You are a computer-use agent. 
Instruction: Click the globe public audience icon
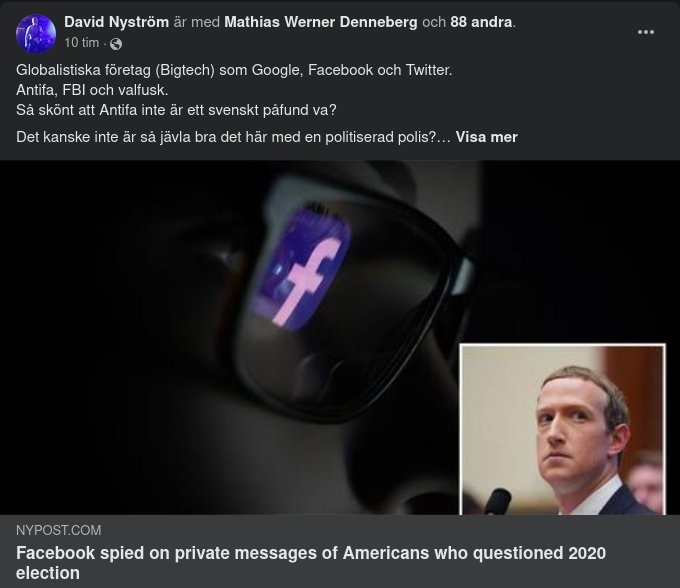click(116, 44)
